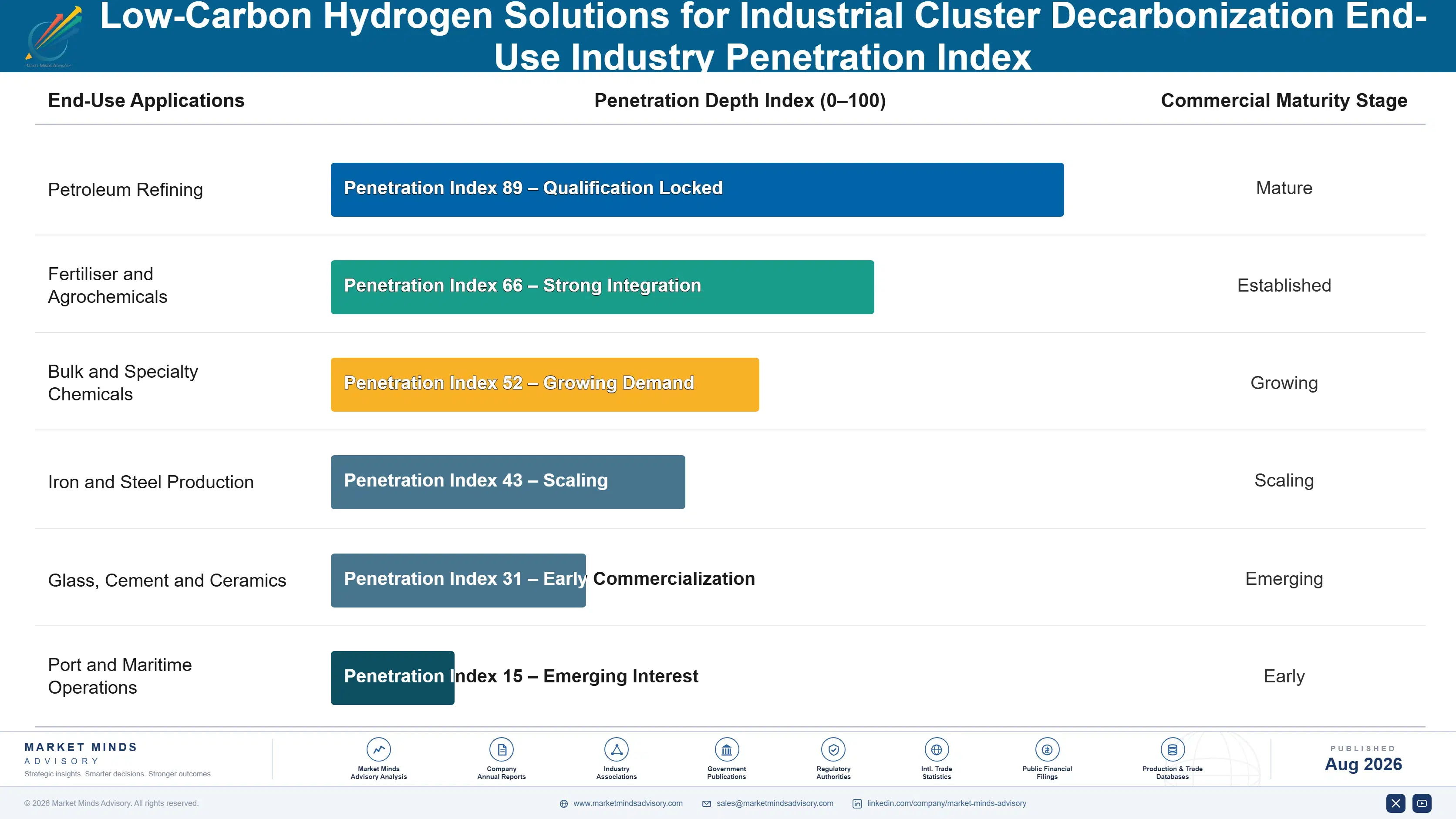Click the 'Mature' maturity stage text
Screen dimensions: 1456x819
coord(1284,188)
